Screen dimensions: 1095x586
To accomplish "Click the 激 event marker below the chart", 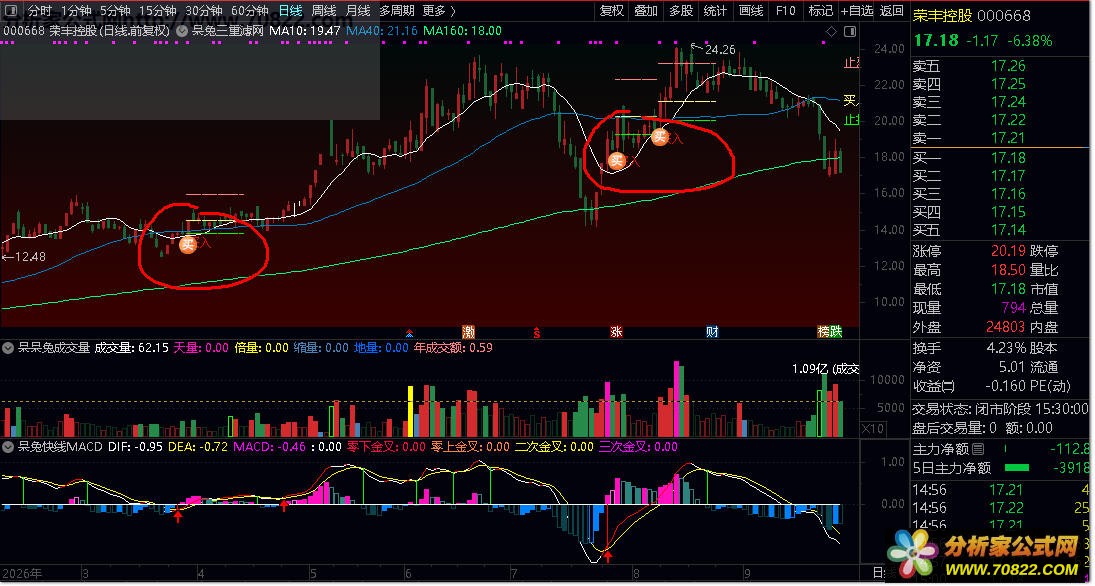I will pyautogui.click(x=468, y=332).
